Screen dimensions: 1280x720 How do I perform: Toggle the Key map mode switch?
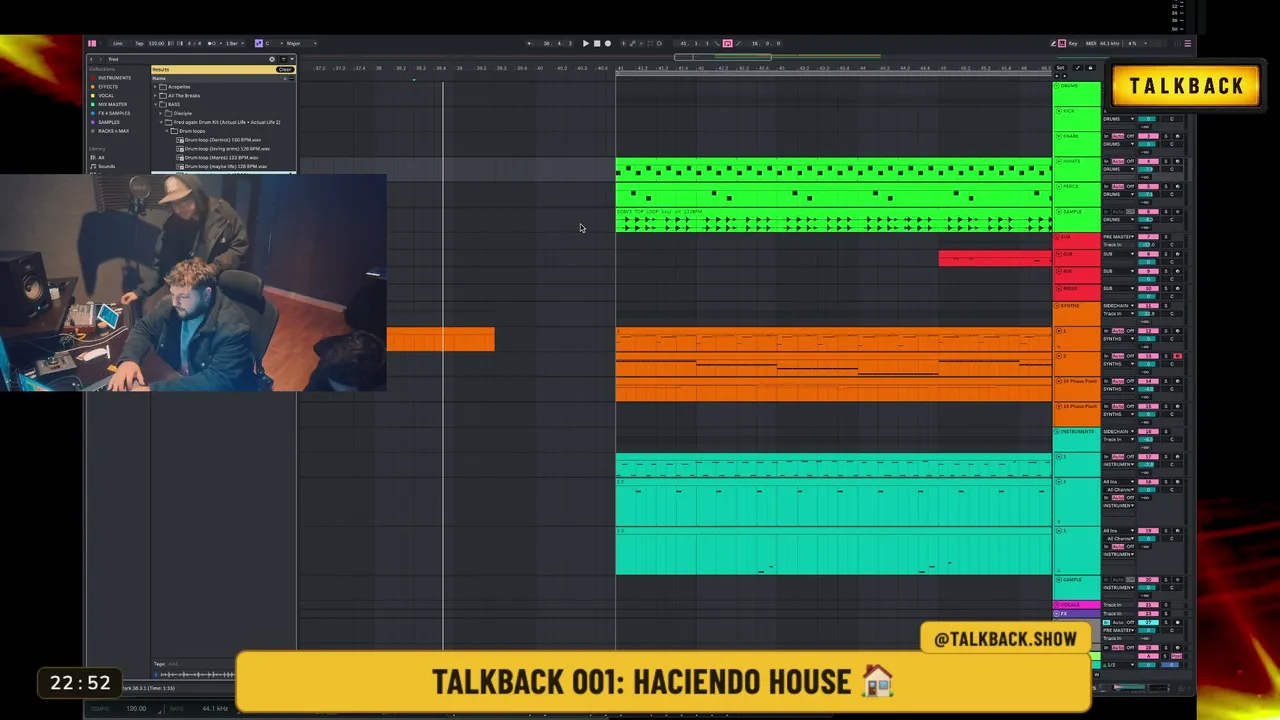pyautogui.click(x=1071, y=43)
